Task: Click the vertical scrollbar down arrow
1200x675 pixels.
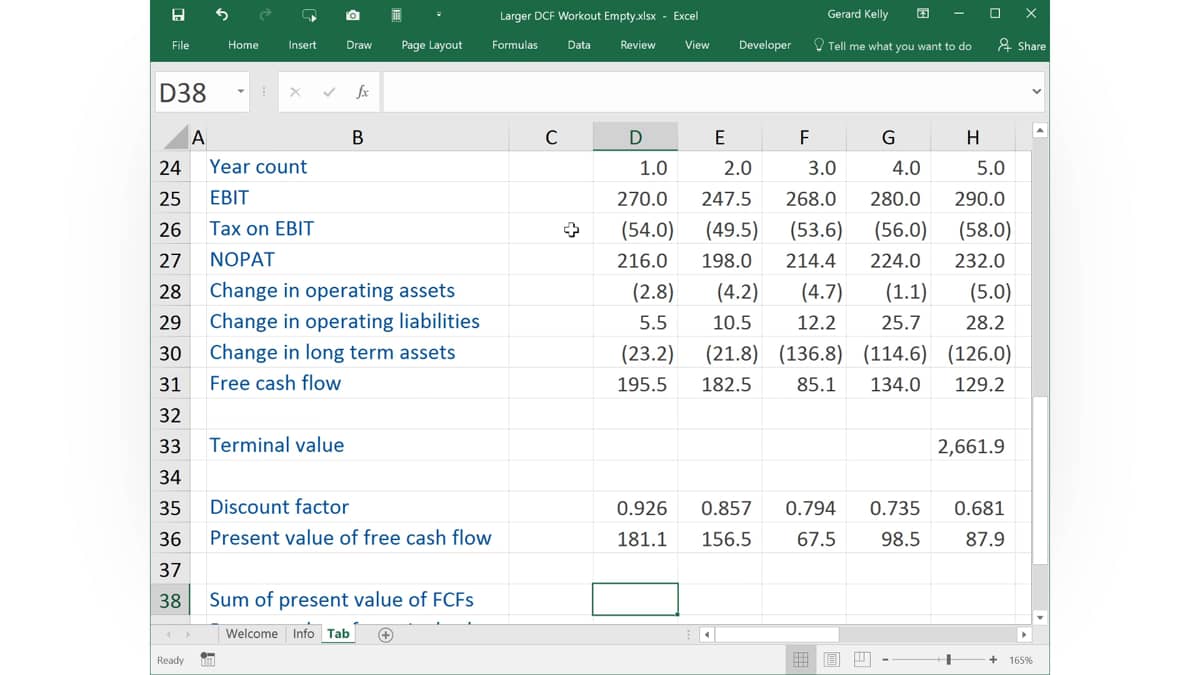Action: click(x=1040, y=617)
